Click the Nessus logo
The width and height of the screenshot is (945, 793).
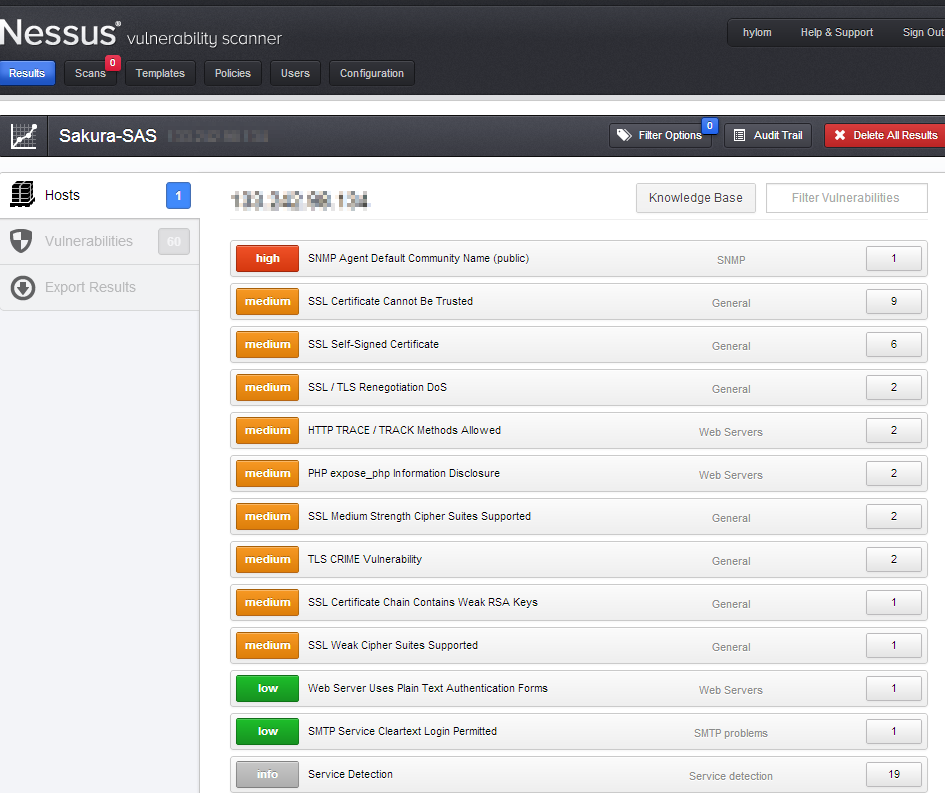pyautogui.click(x=59, y=32)
